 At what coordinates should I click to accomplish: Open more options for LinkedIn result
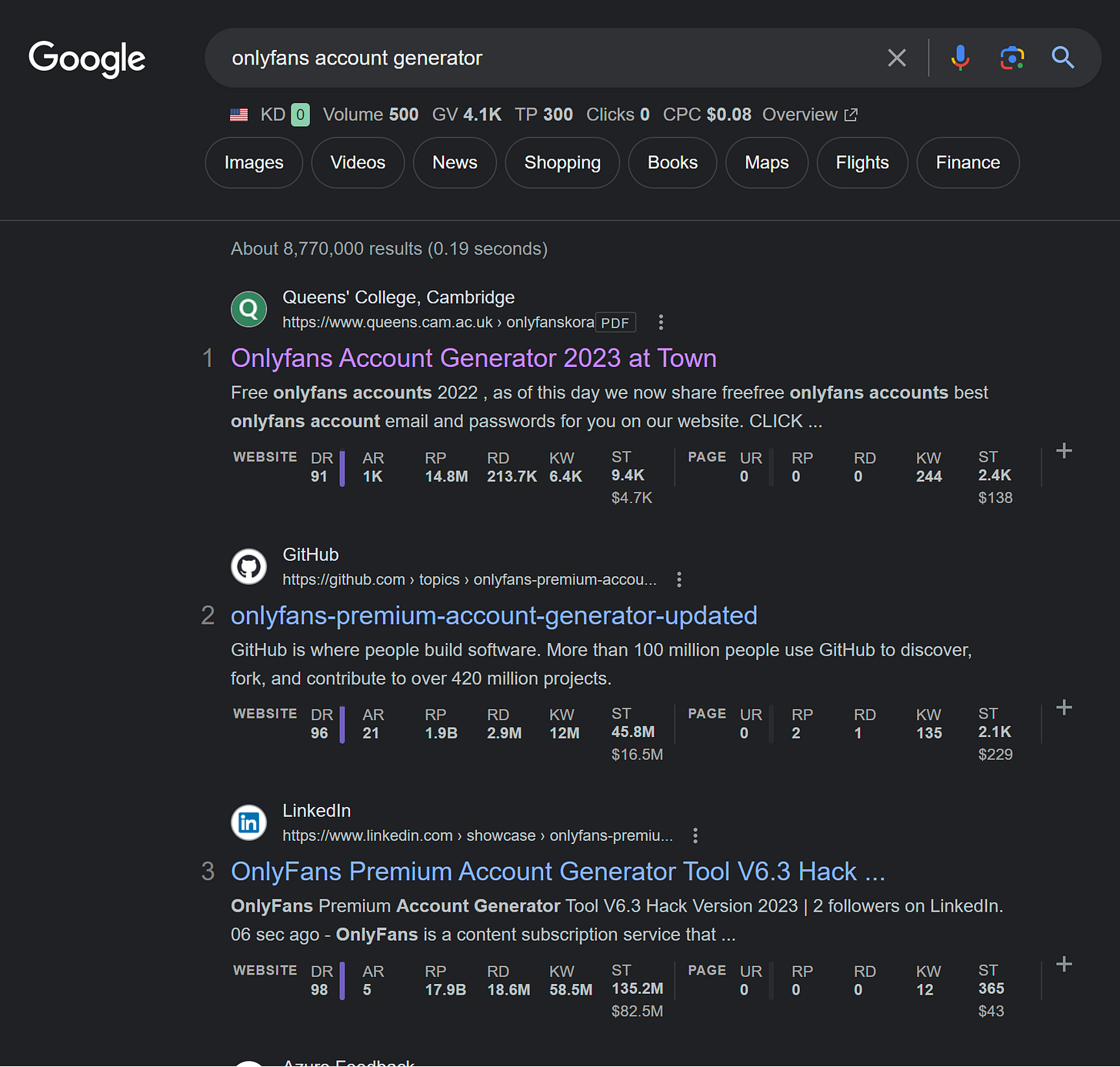[x=695, y=835]
